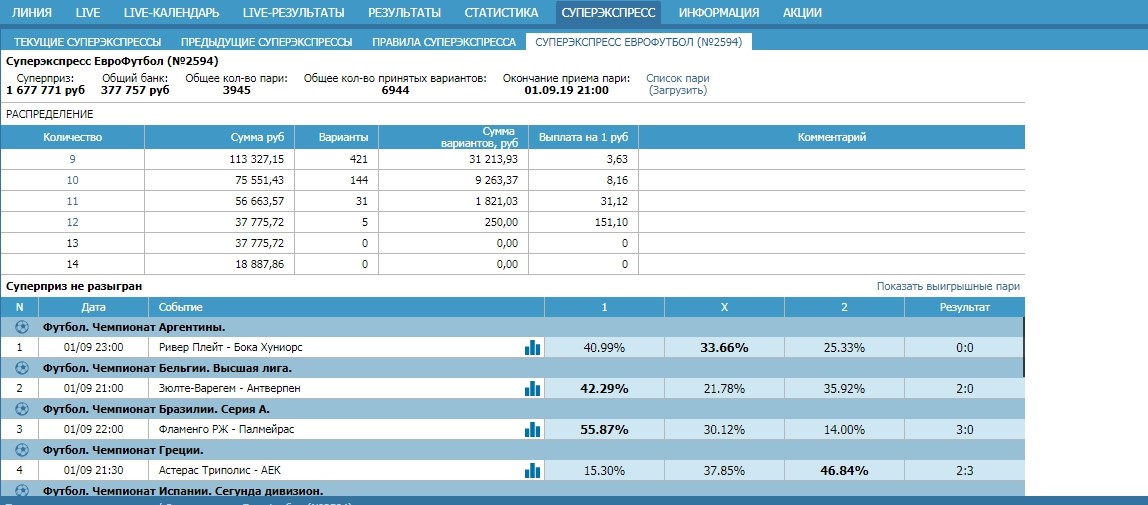
Task: Click stats chart icon for Asteras Tripolis - AEK
Action: [532, 470]
